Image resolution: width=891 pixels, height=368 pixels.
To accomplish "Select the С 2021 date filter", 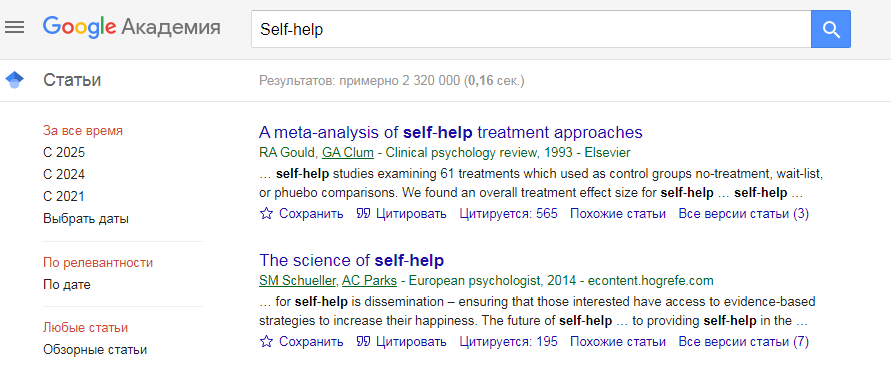I will 64,196.
